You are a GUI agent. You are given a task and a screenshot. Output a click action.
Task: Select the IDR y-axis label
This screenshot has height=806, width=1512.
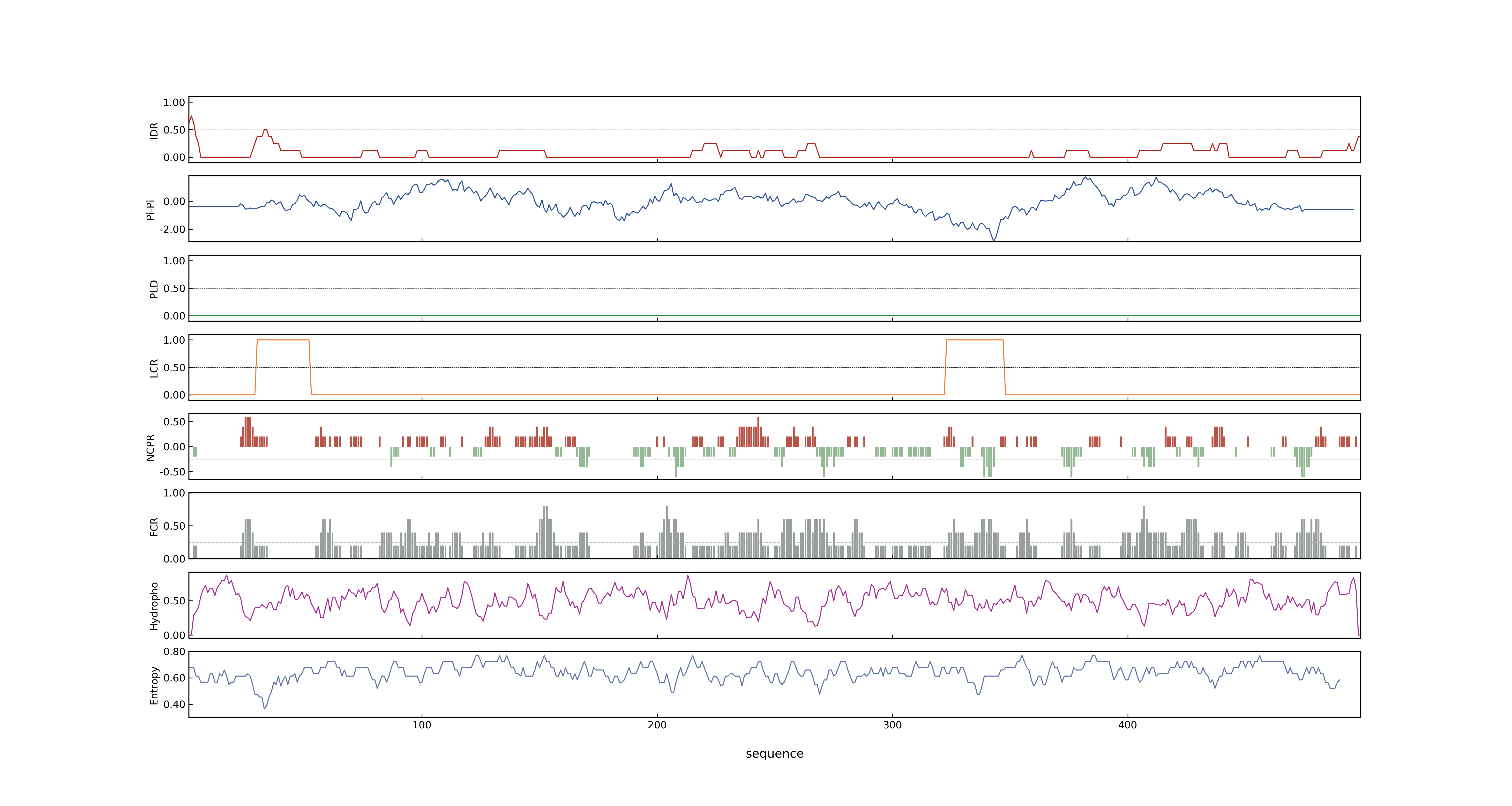click(154, 130)
